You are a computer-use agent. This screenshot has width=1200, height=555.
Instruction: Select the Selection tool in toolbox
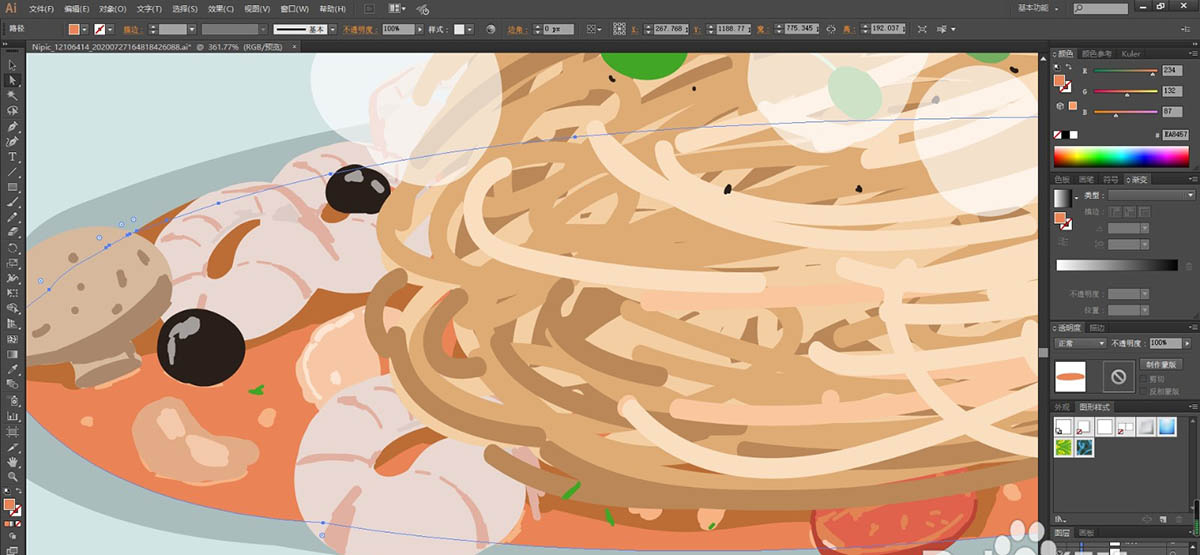pos(13,65)
